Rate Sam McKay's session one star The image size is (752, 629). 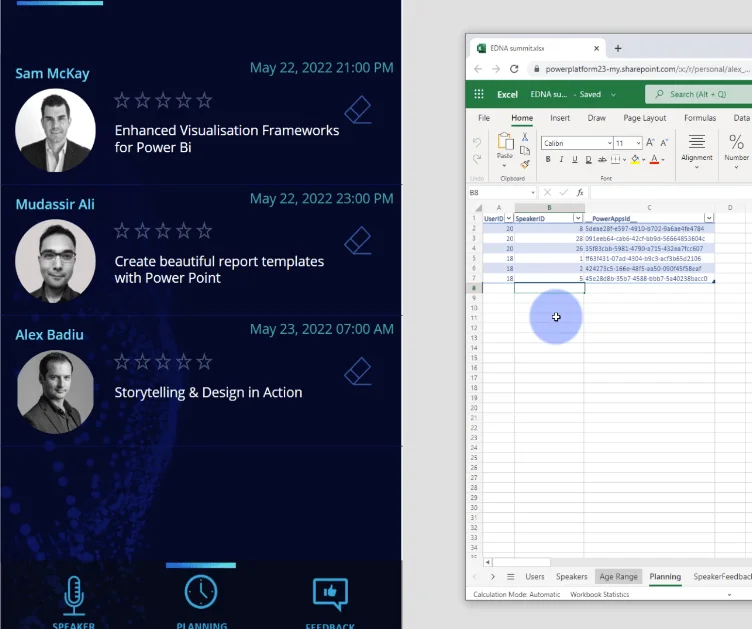coord(122,100)
